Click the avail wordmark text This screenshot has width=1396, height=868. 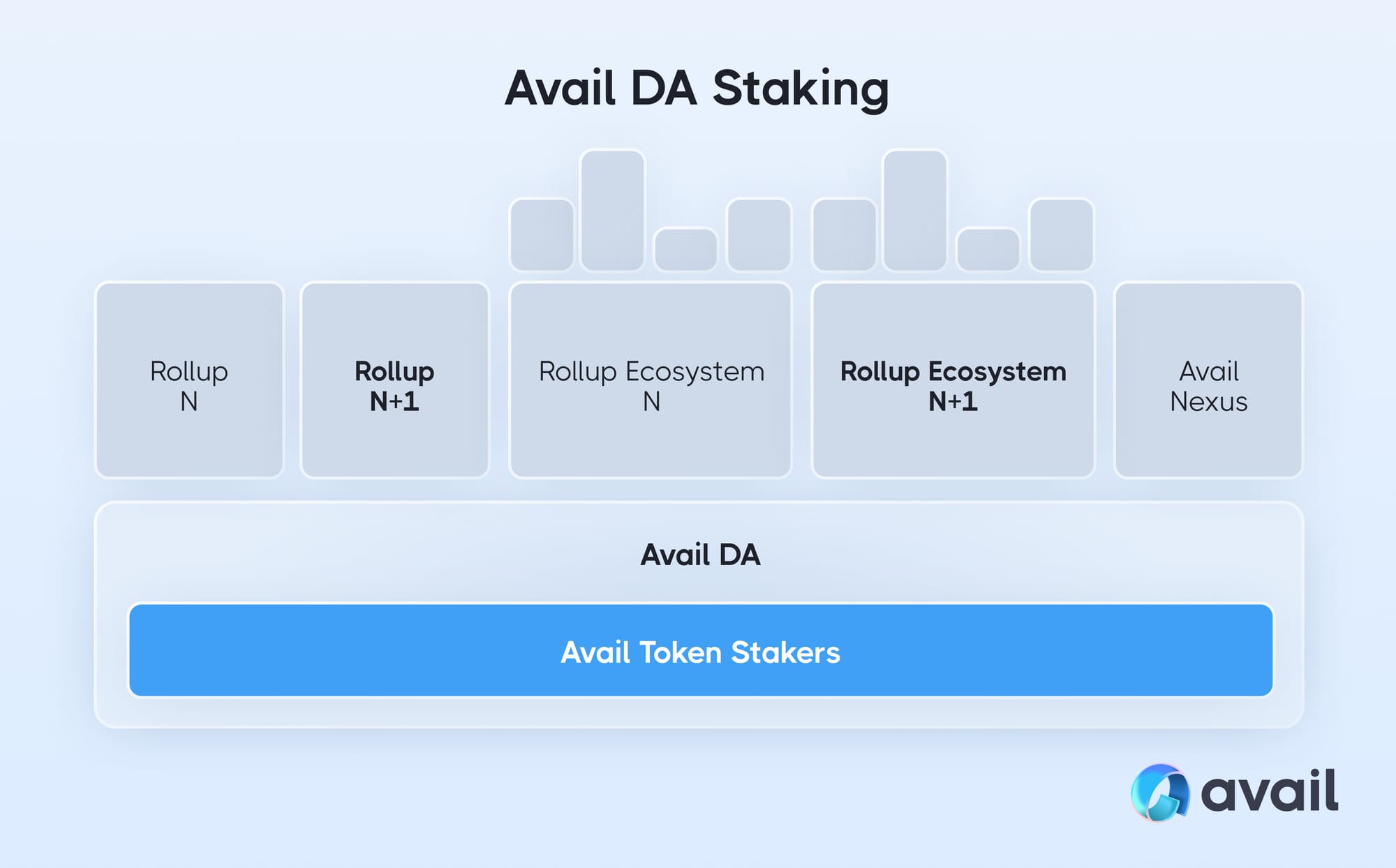1269,792
